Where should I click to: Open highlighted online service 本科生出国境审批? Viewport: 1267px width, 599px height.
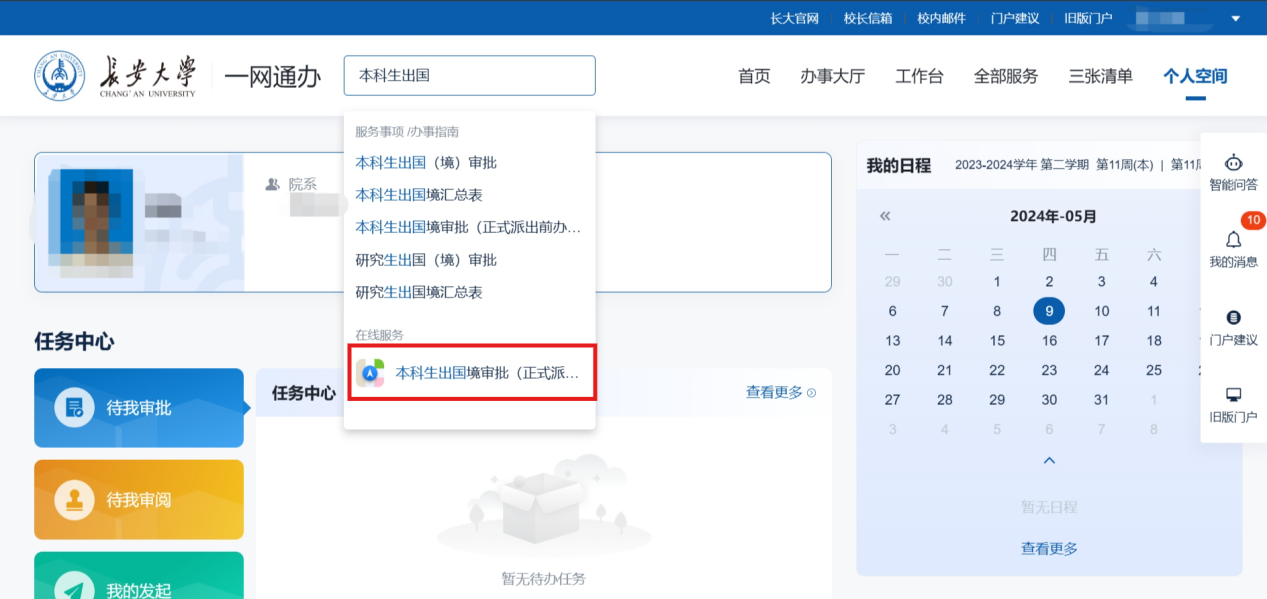click(x=471, y=373)
